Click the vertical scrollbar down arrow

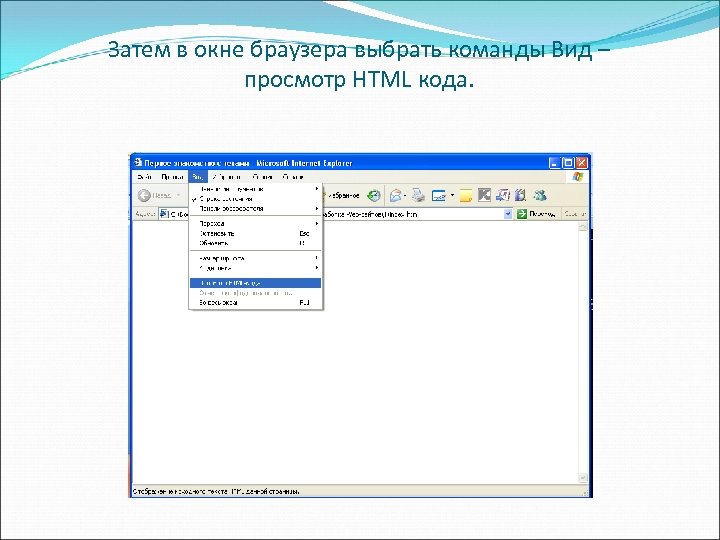(583, 478)
